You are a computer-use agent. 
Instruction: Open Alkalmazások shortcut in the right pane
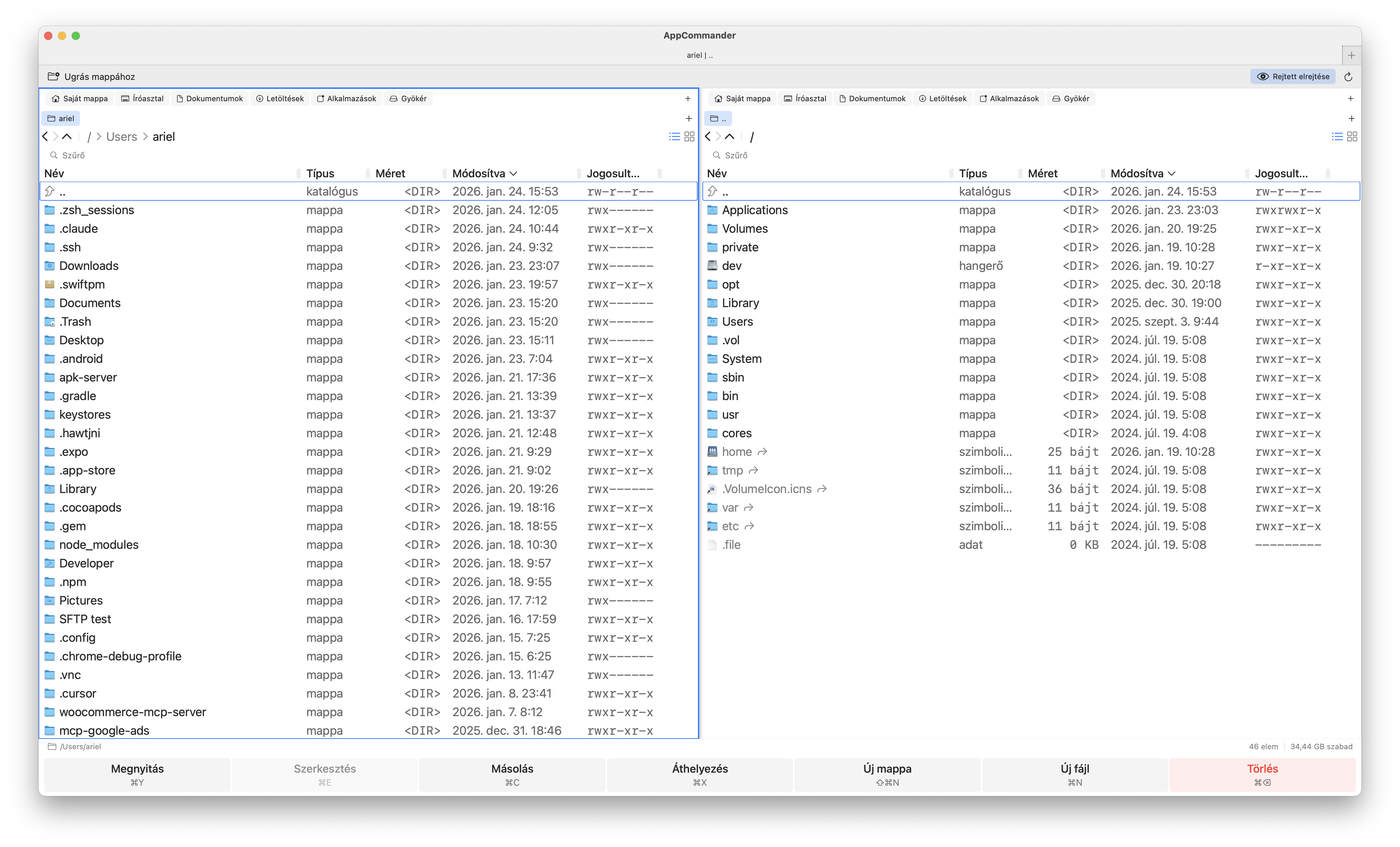(1009, 98)
